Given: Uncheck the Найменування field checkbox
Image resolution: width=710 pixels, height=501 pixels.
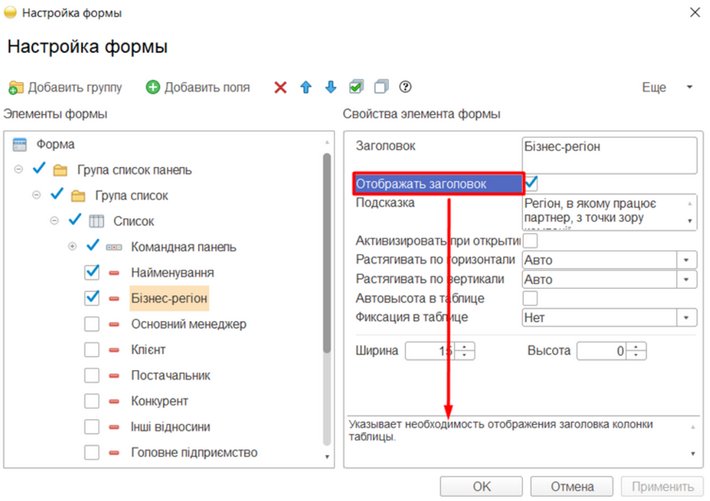Looking at the screenshot, I should coord(92,272).
